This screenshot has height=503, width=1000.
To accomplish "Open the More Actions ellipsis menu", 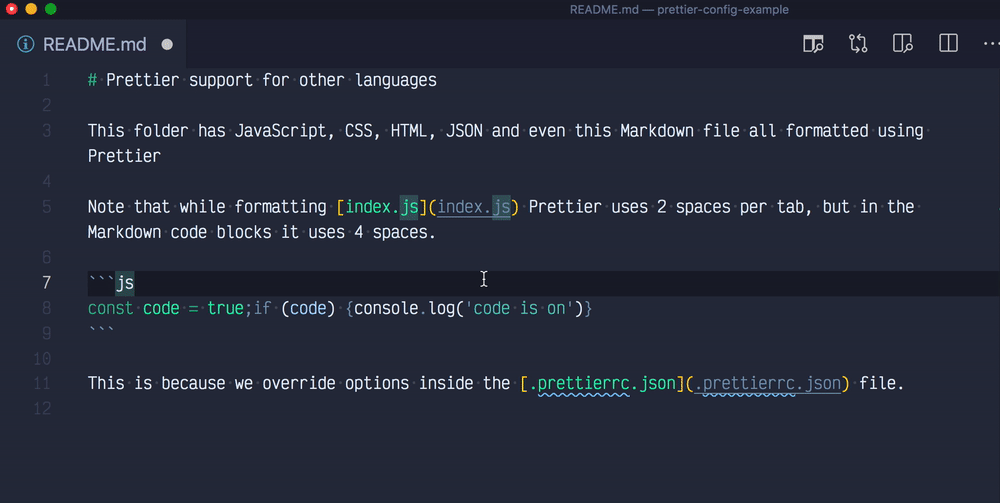I will click(x=991, y=43).
